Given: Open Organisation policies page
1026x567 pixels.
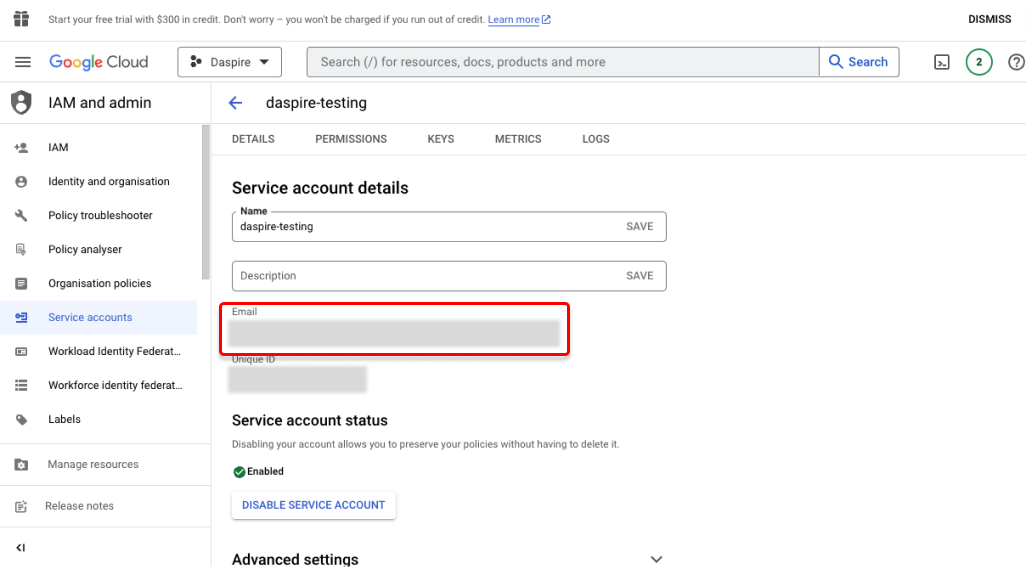Looking at the screenshot, I should pos(99,284).
